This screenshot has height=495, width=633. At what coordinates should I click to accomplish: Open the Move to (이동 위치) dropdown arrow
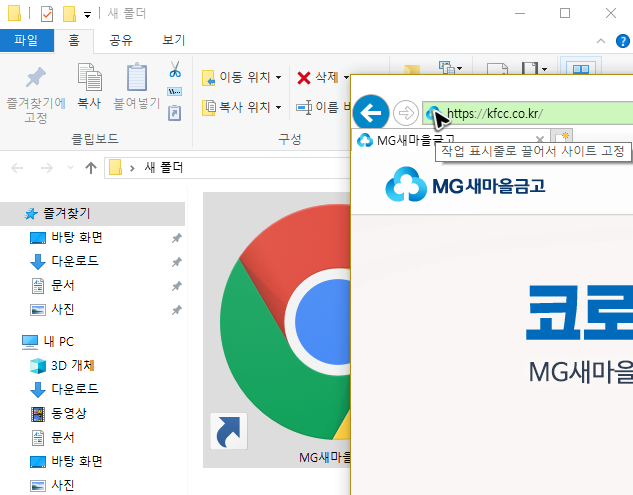click(279, 77)
